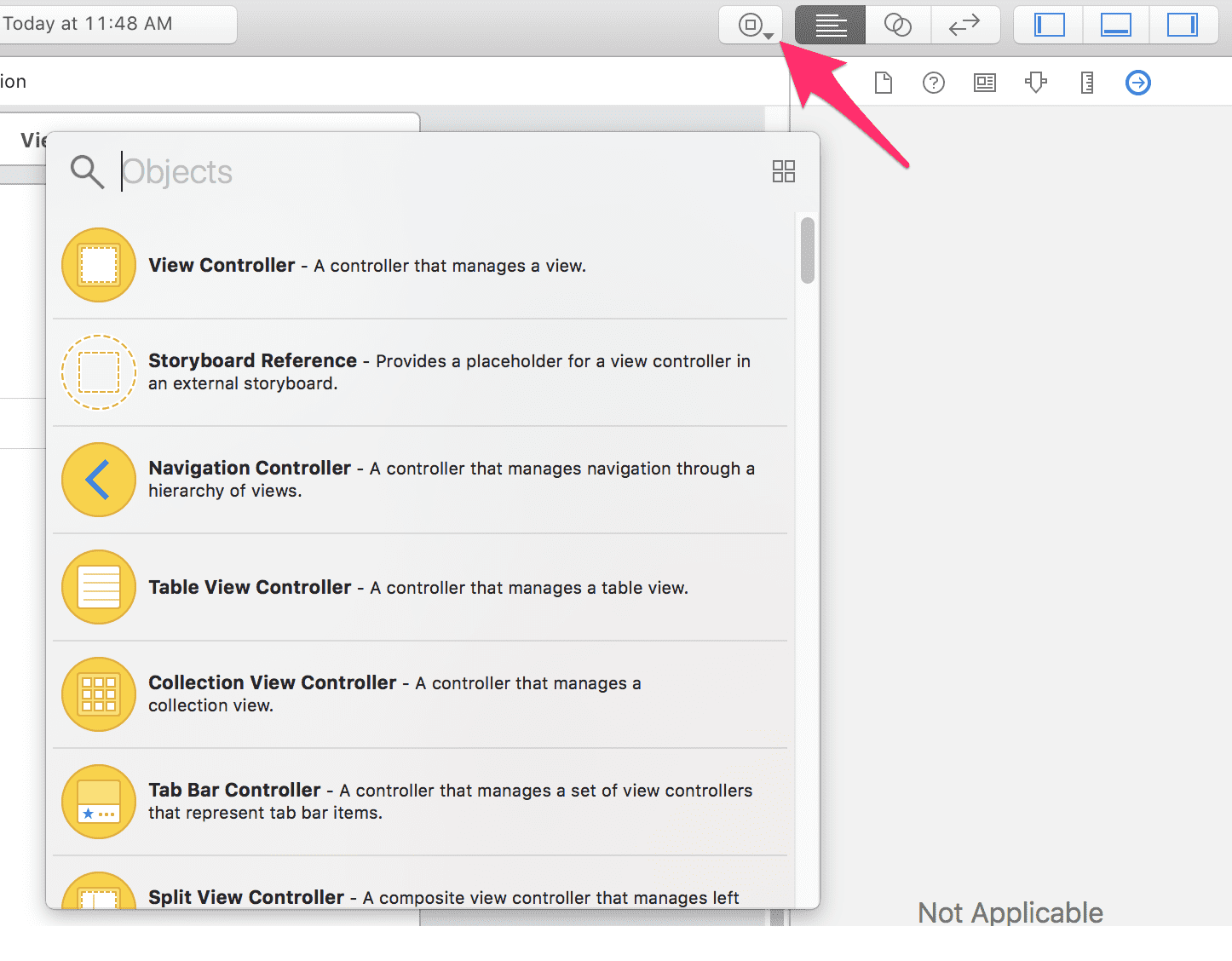Open the Connections inspector
Screen dimensions: 1232x961
point(1138,83)
